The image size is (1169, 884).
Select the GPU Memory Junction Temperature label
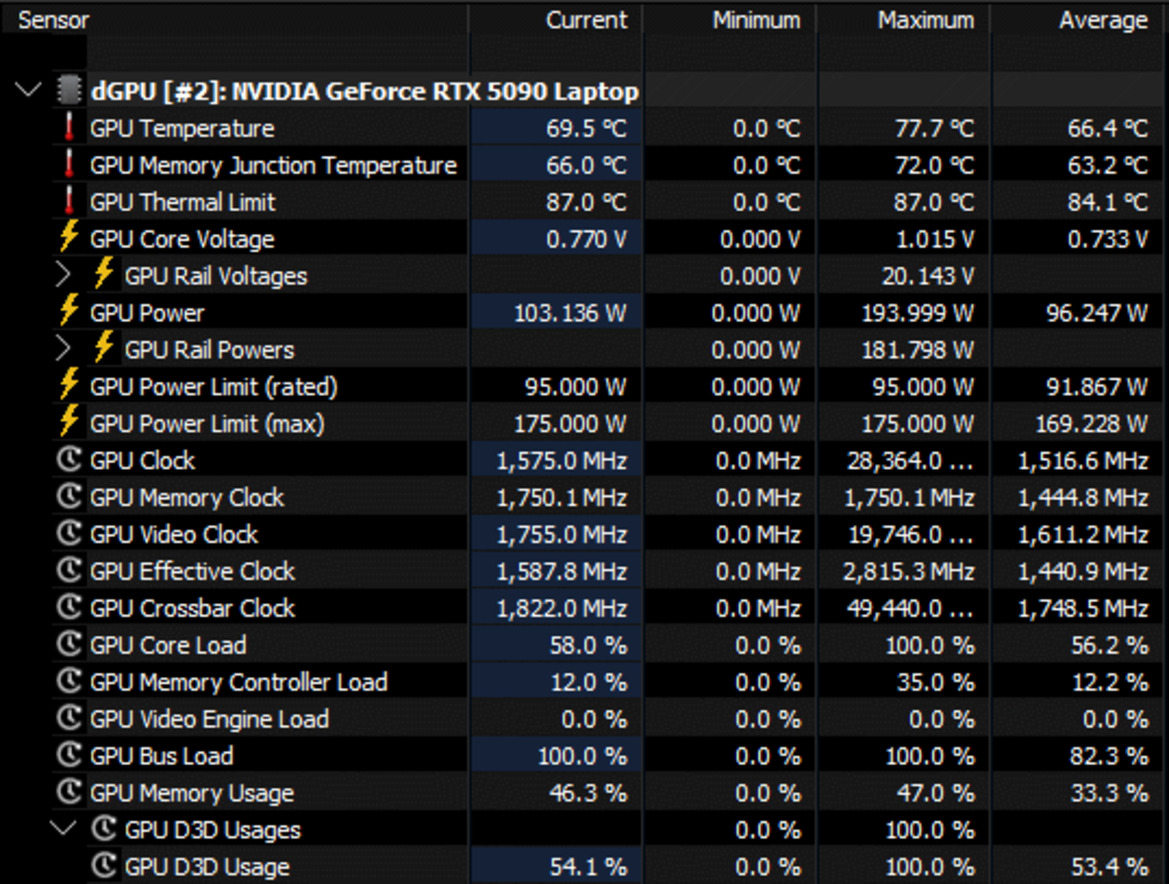[274, 165]
